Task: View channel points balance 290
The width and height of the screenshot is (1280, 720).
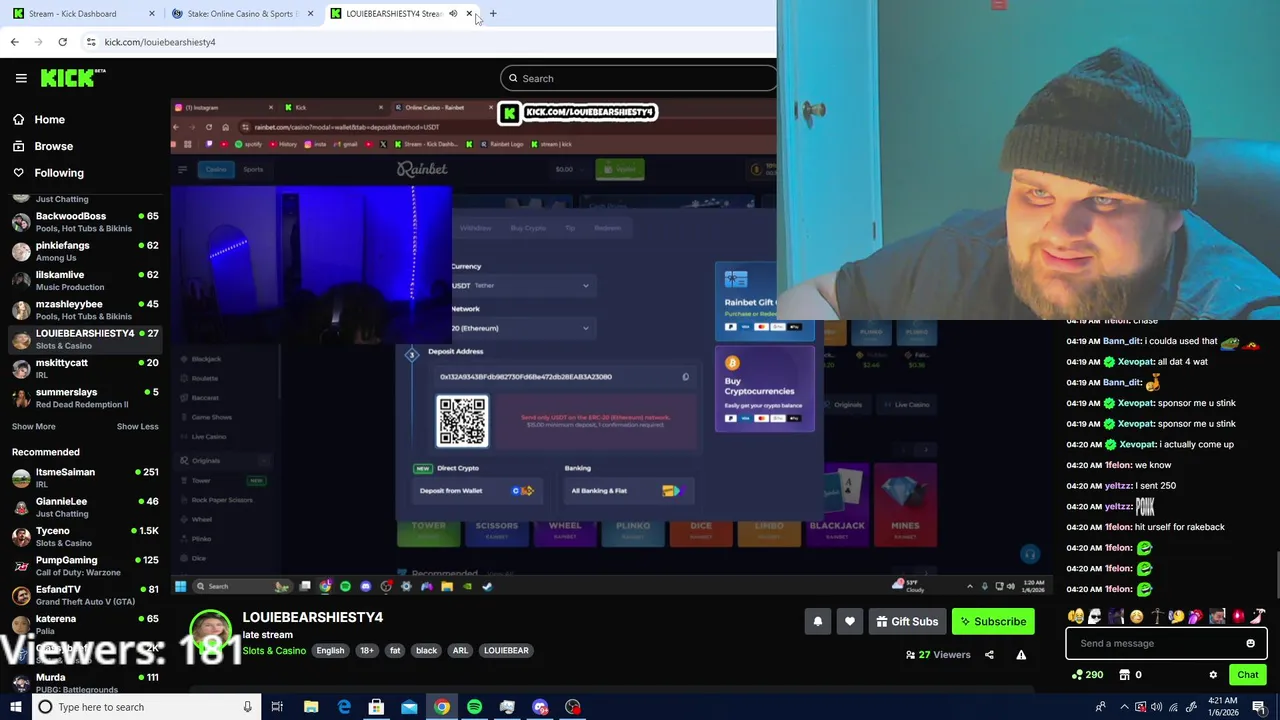Action: [x=1087, y=675]
